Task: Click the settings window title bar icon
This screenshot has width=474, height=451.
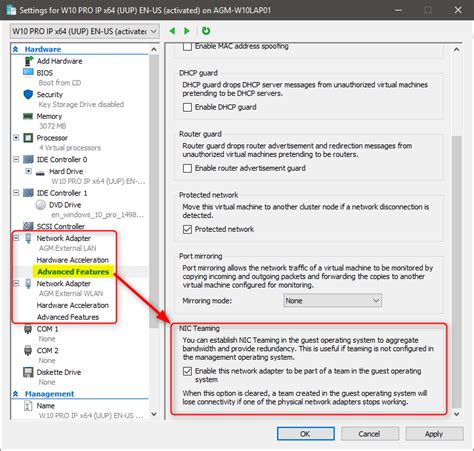Action: 11,10
